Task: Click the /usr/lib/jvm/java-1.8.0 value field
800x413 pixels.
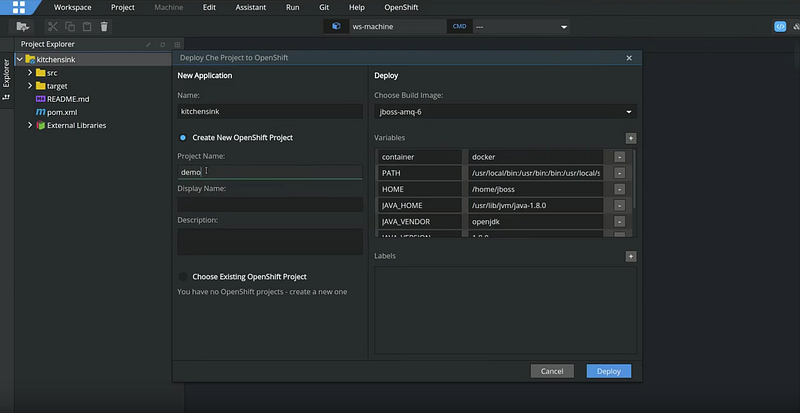Action: click(536, 205)
